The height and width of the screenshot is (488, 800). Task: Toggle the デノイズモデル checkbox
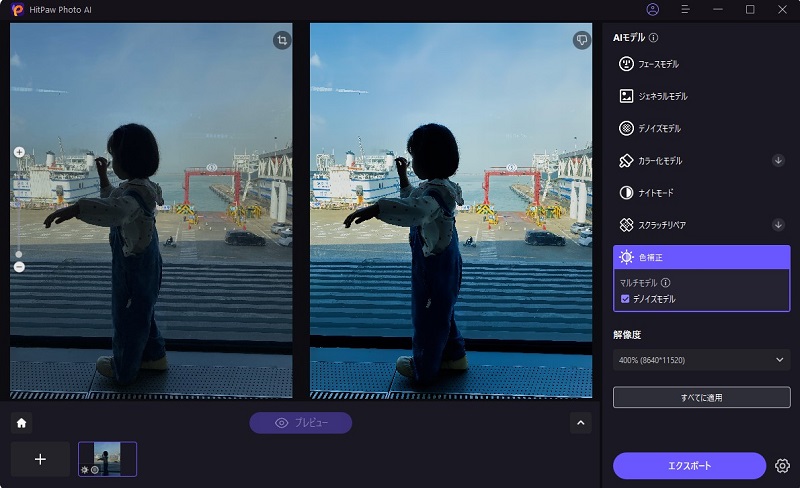[x=625, y=299]
